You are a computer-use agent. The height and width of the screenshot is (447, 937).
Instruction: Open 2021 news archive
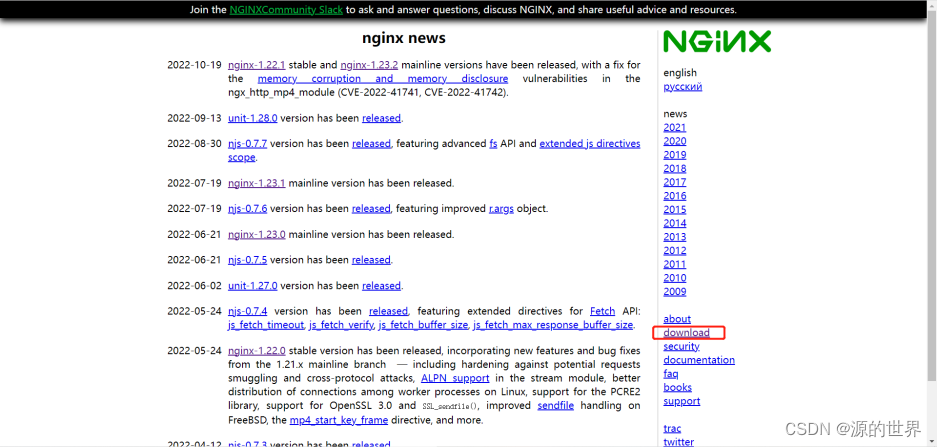click(x=675, y=127)
